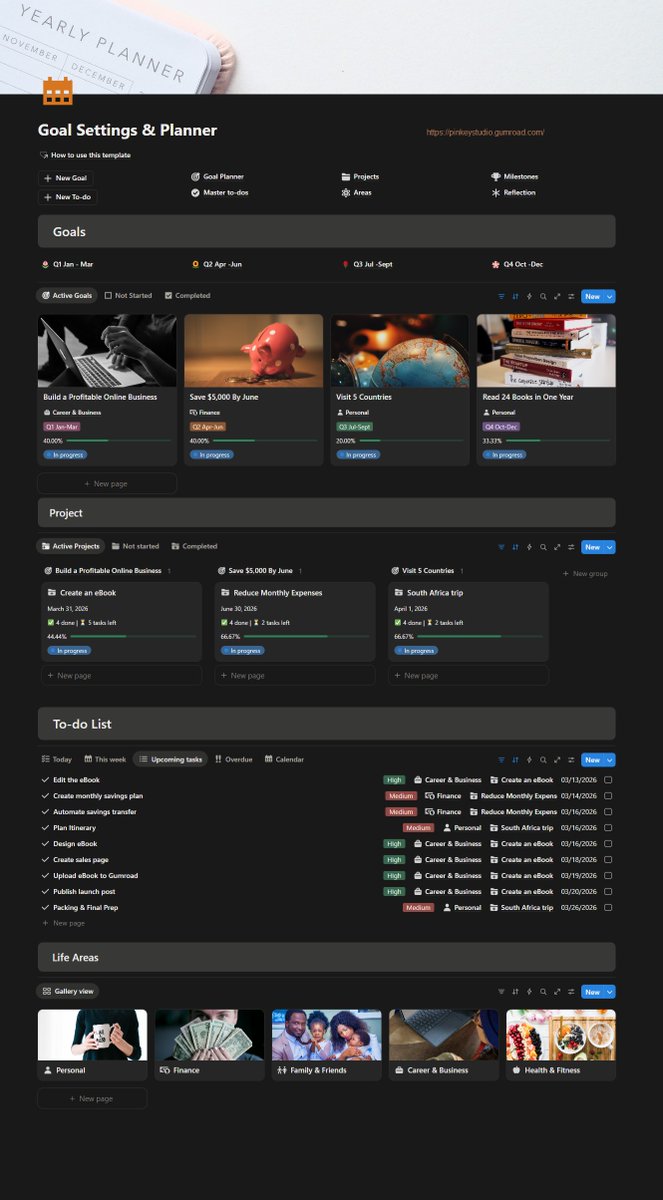Click progress bar on Save $5,000 By June card
This screenshot has width=663, height=1200.
click(x=265, y=441)
